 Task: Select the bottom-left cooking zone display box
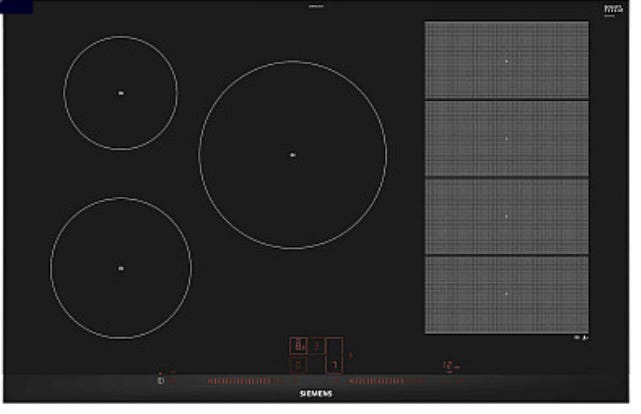298,364
